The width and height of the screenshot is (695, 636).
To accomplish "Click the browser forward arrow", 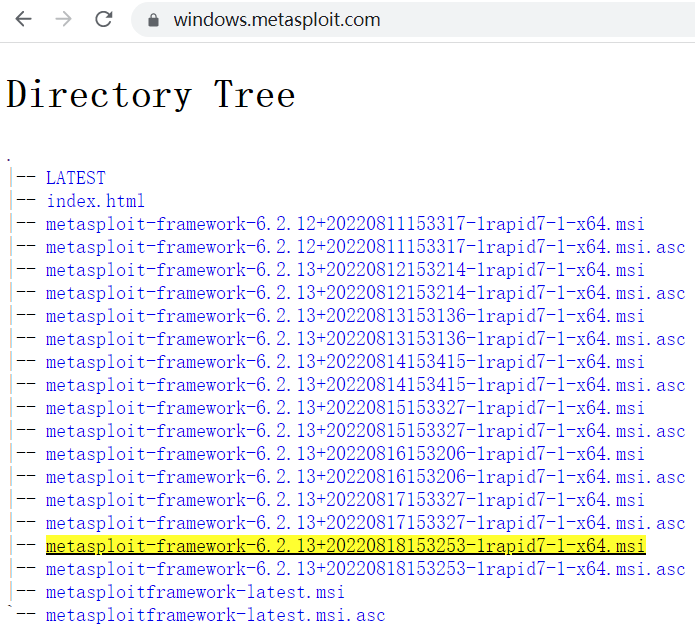I will click(63, 19).
